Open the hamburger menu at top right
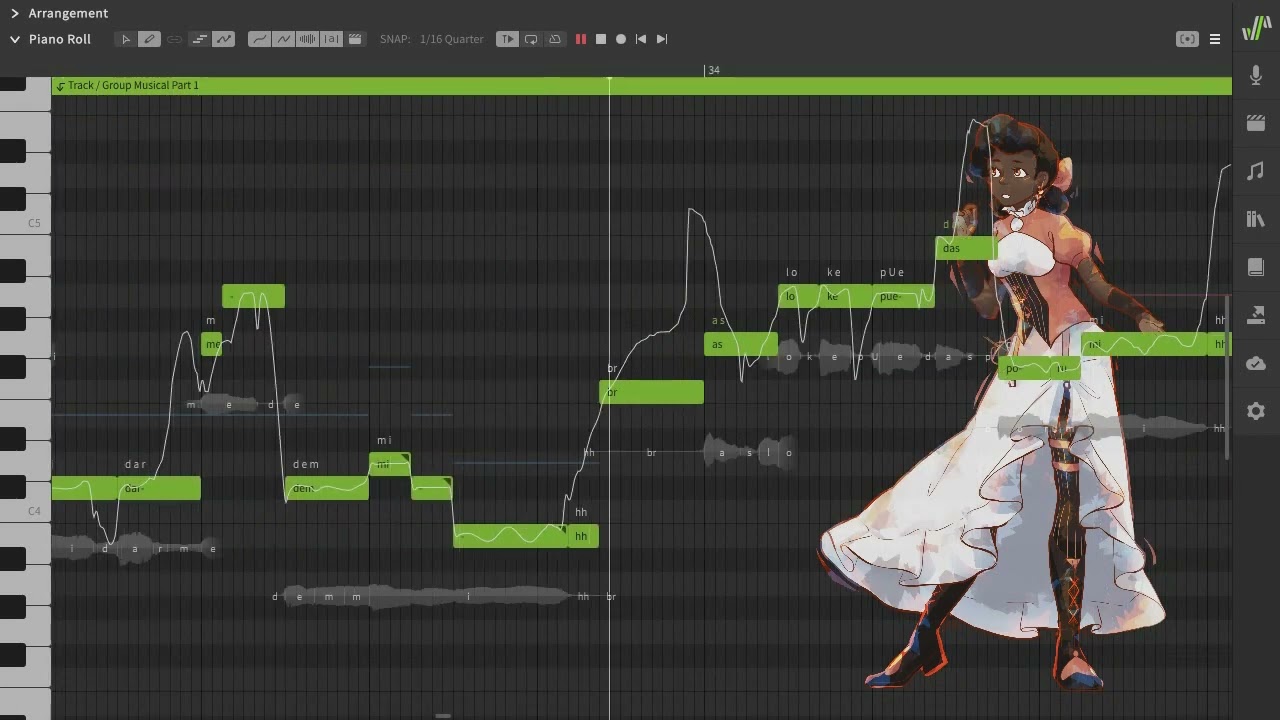1280x720 pixels. pos(1215,39)
